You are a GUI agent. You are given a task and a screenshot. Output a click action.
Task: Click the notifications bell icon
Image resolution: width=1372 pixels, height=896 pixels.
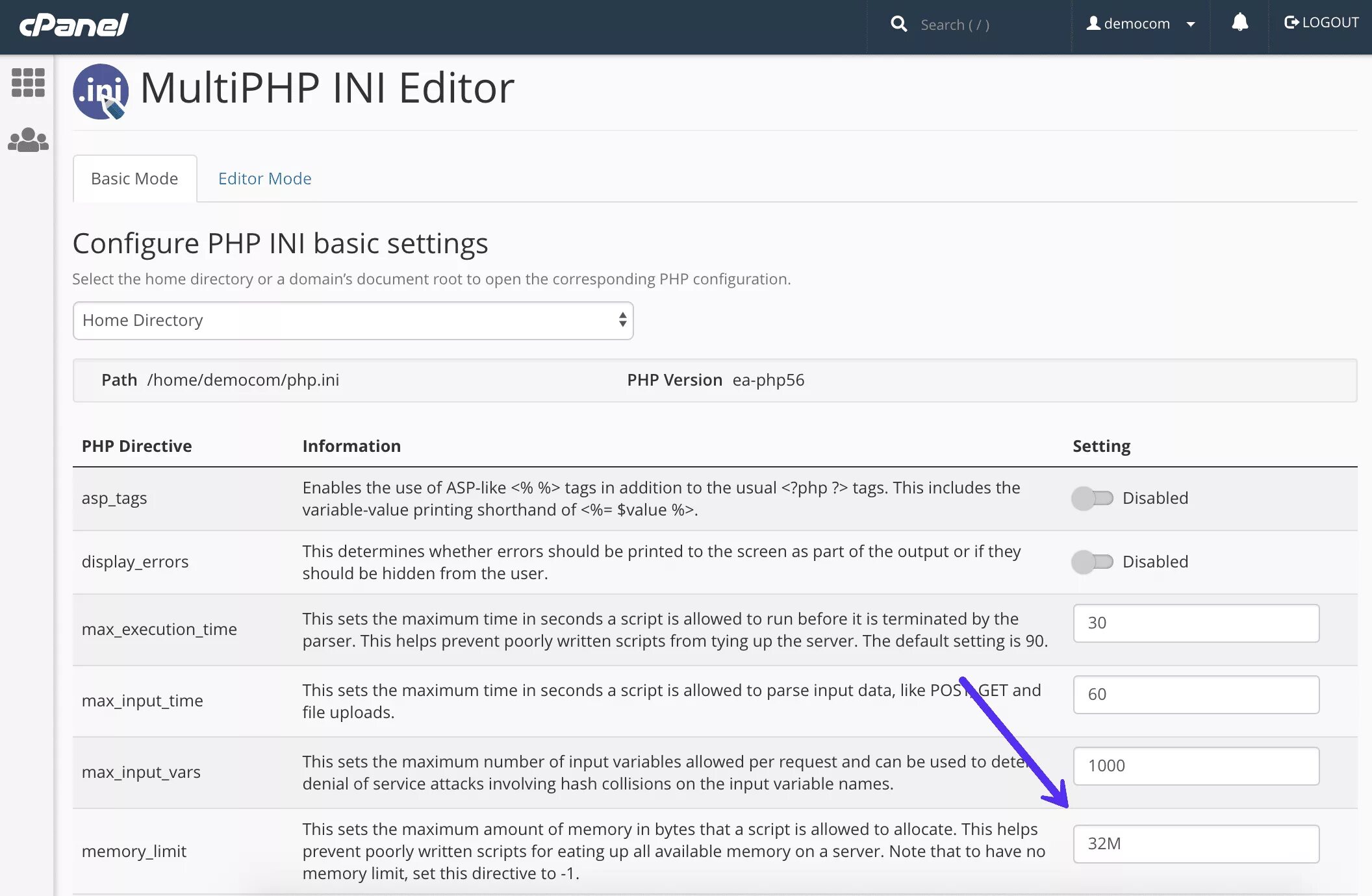click(1240, 23)
